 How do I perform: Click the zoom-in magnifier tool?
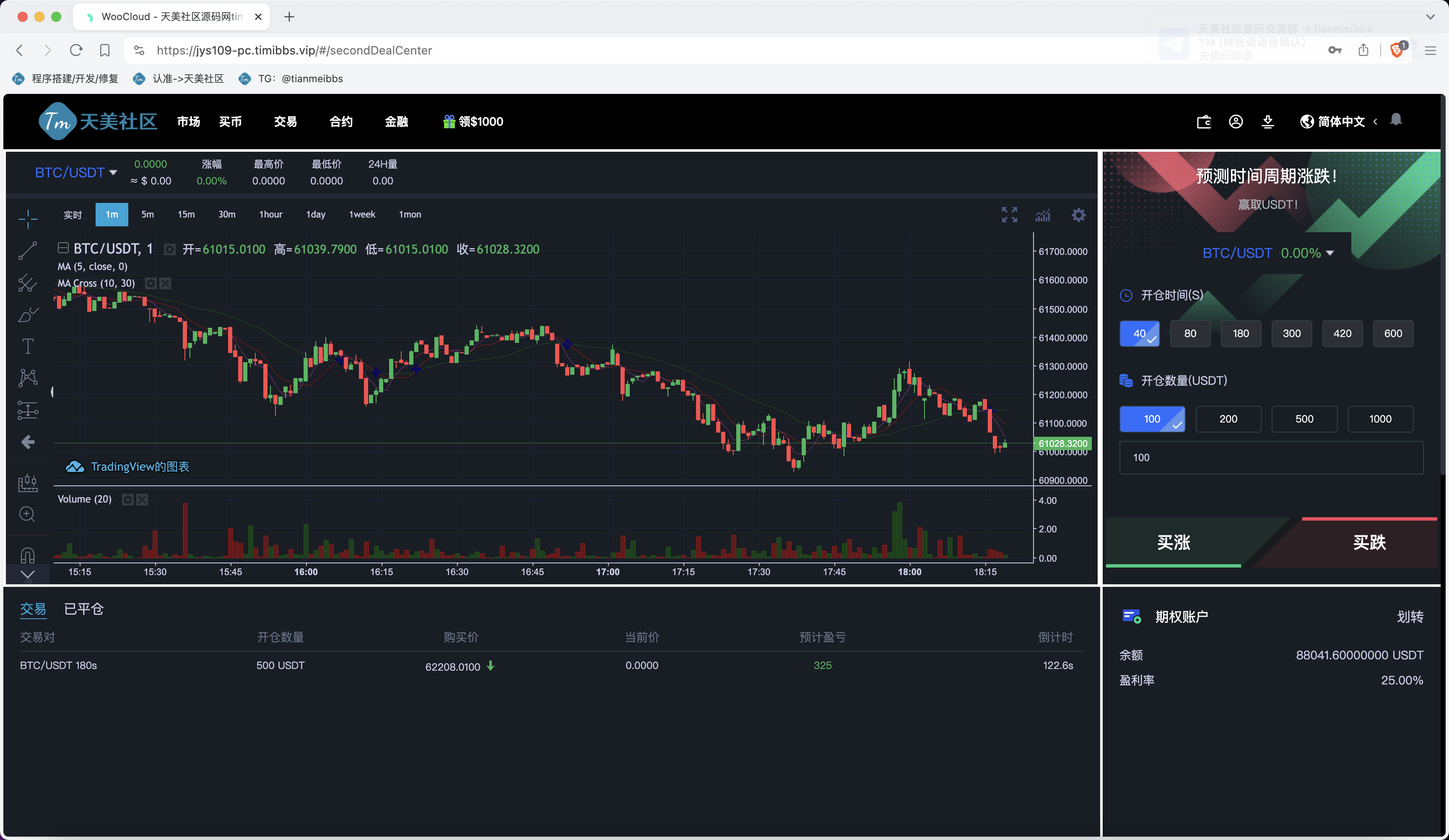28,514
